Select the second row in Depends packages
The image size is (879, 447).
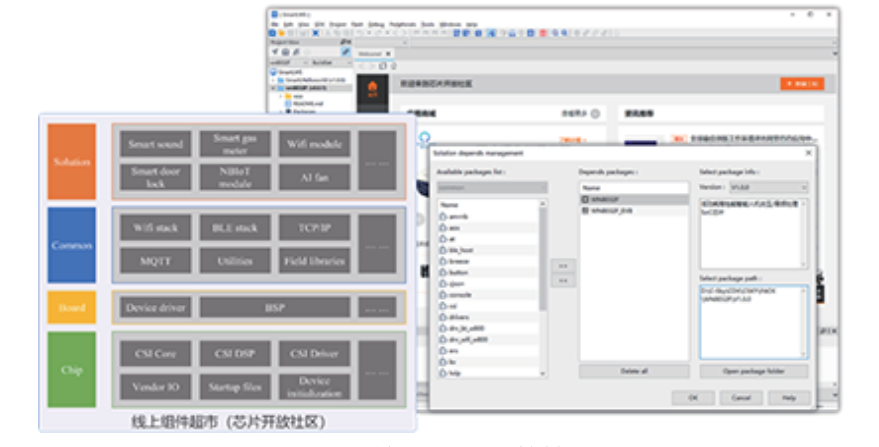tap(634, 211)
